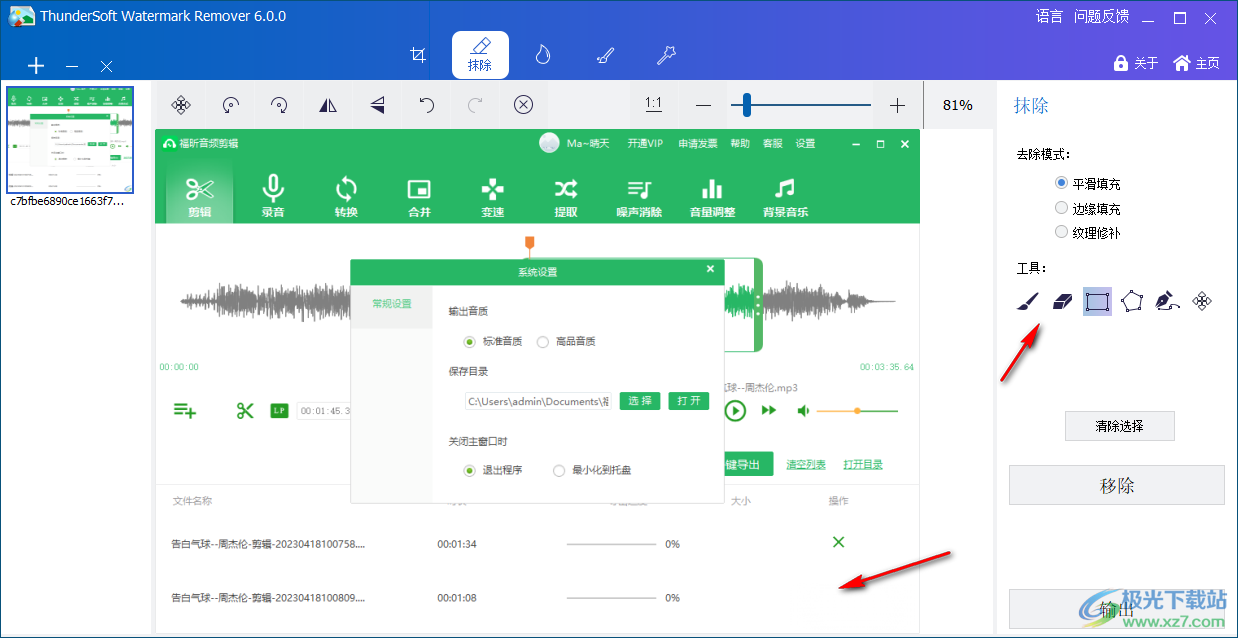Screen dimensions: 1238x638
Task: Click filename c7bfbe6890ce1663f7...
Action: pyautogui.click(x=67, y=201)
